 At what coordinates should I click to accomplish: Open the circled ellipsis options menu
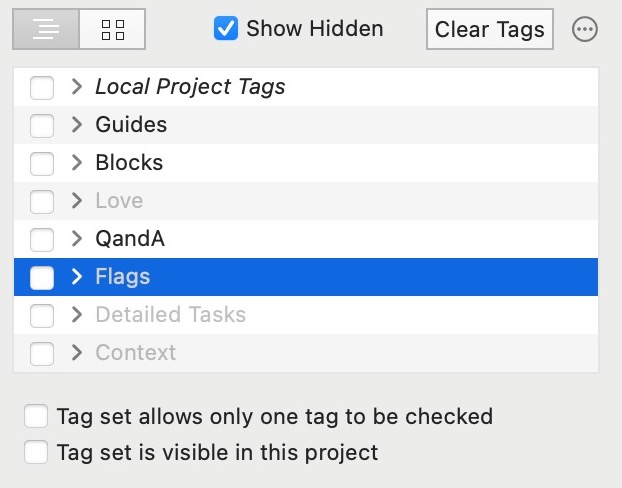[x=585, y=29]
